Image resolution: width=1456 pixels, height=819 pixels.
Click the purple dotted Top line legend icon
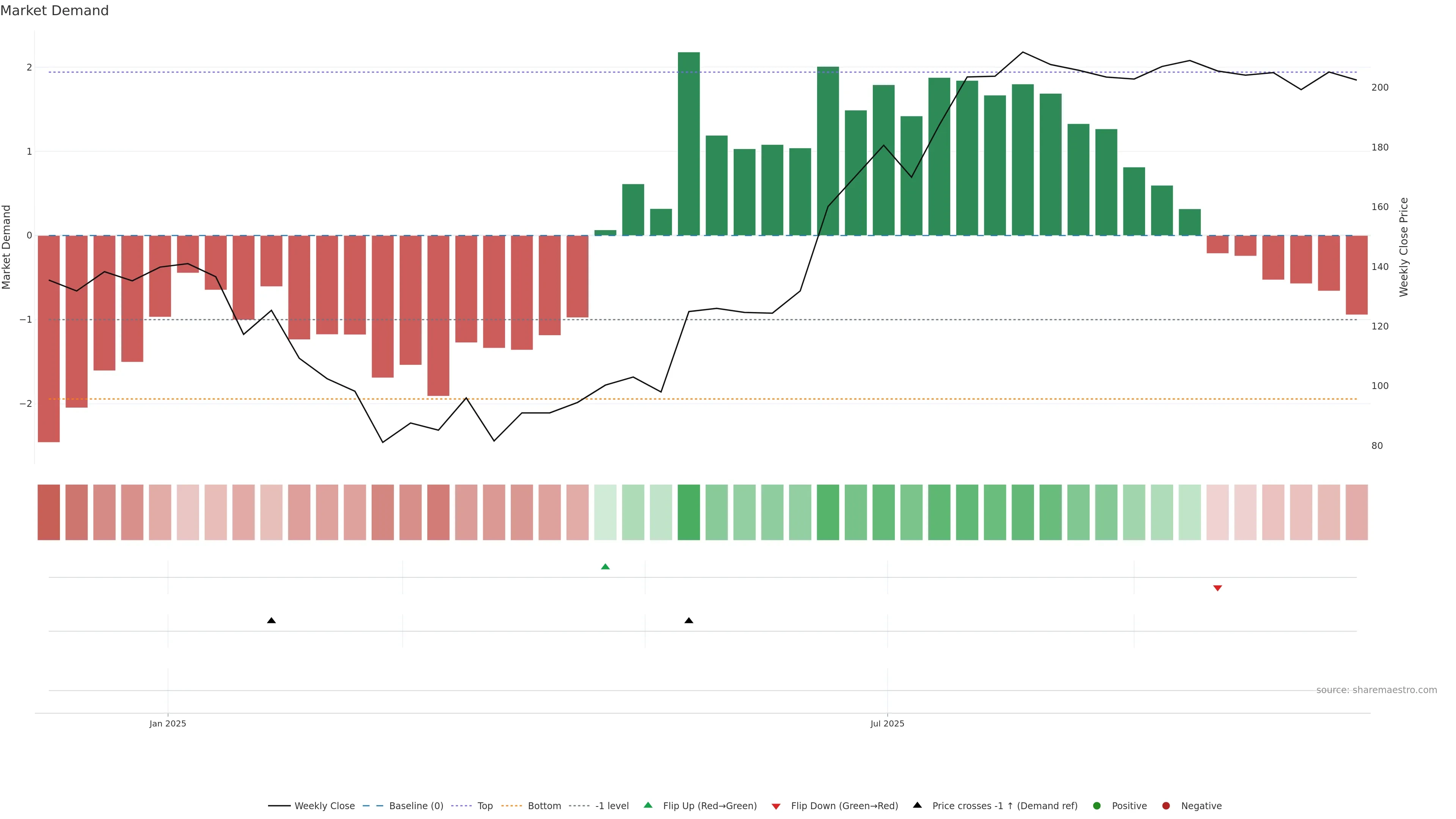(x=461, y=805)
